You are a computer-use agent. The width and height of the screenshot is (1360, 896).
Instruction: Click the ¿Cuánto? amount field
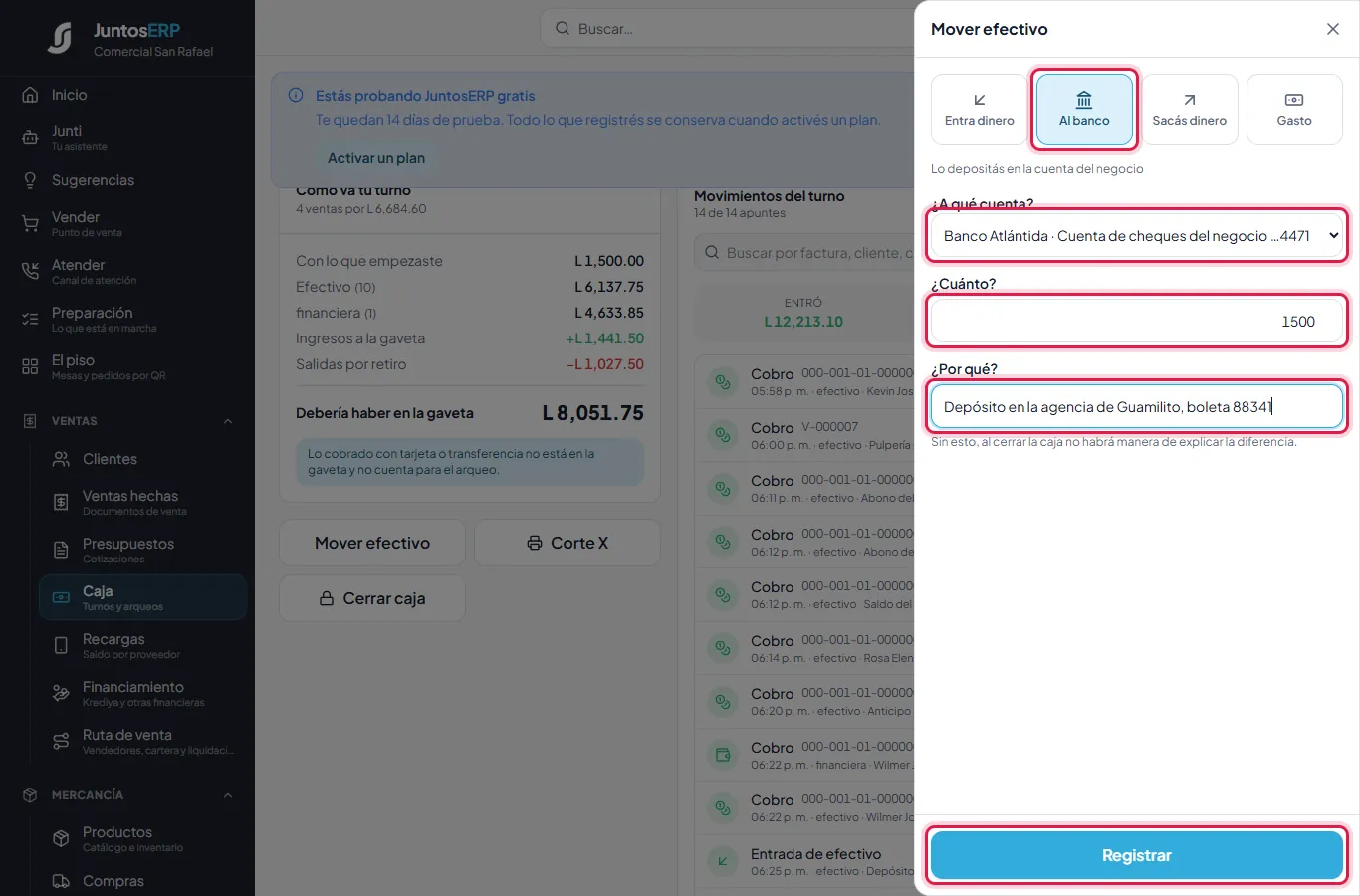point(1137,322)
